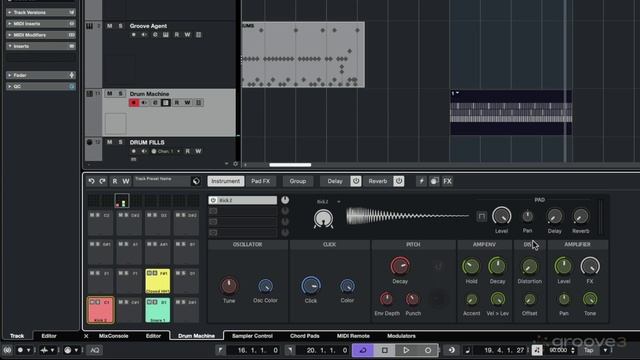Open Groove Agent instrument editor keyboard icon
640x360 pixels.
point(166,35)
